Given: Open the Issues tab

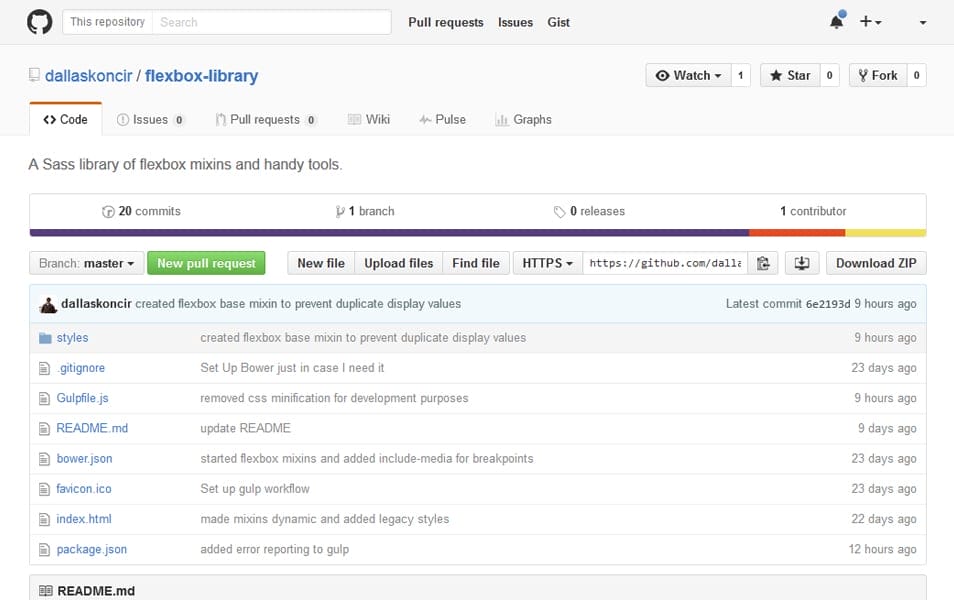Looking at the screenshot, I should 150,120.
